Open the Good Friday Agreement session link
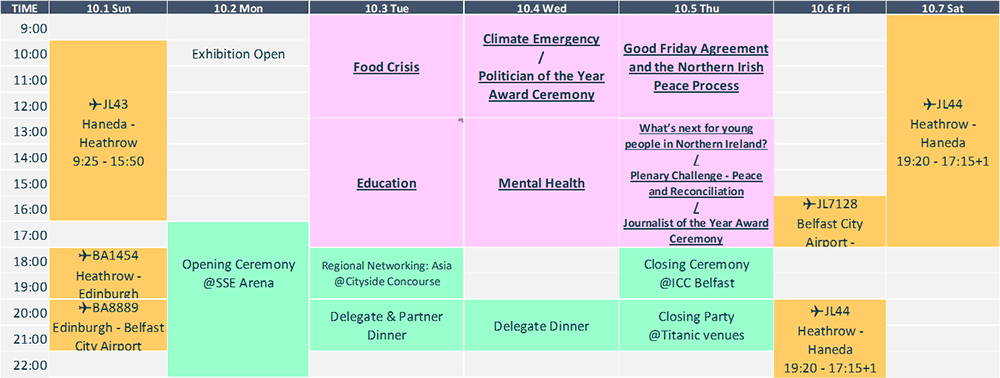1000x378 pixels. click(x=696, y=67)
